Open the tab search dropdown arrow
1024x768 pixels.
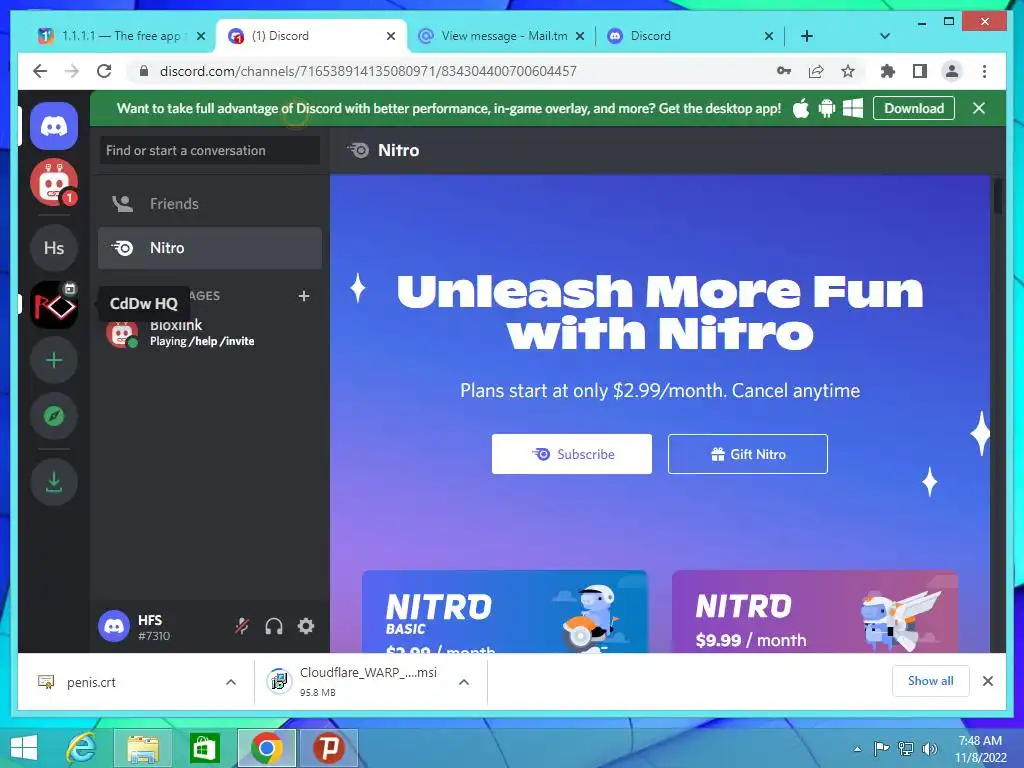884,36
